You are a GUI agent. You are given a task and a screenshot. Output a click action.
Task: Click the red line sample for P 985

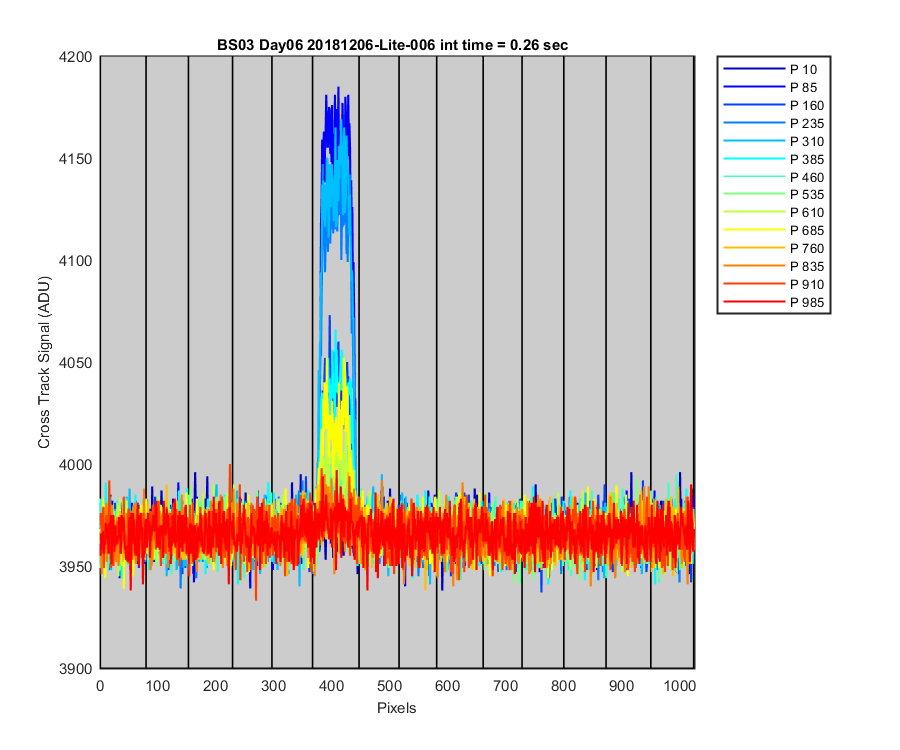754,302
